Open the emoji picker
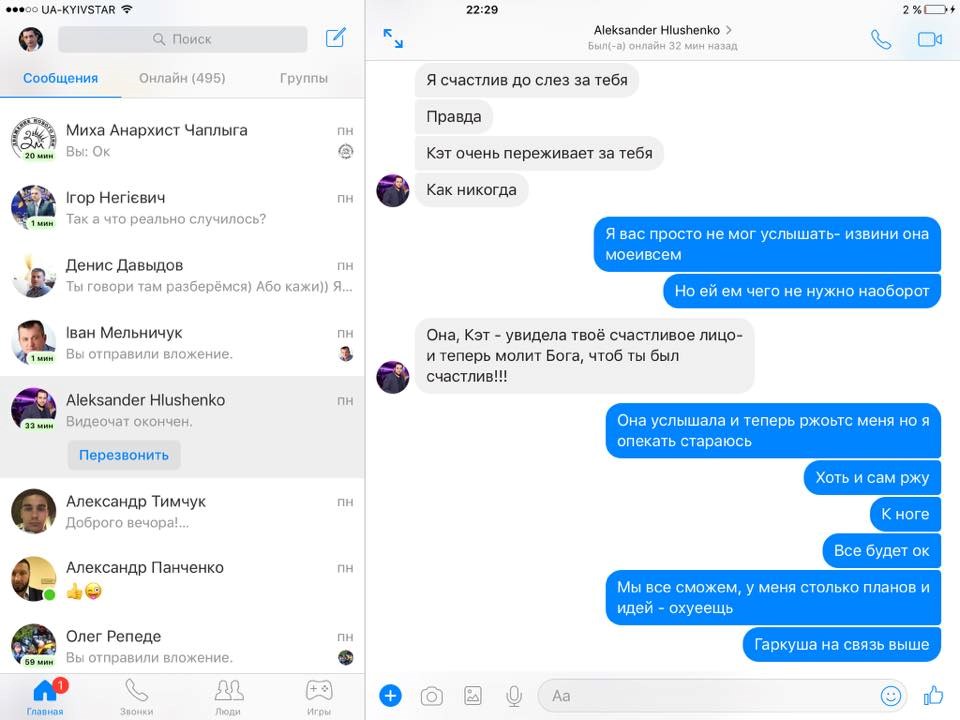This screenshot has height=720, width=960. [x=890, y=696]
